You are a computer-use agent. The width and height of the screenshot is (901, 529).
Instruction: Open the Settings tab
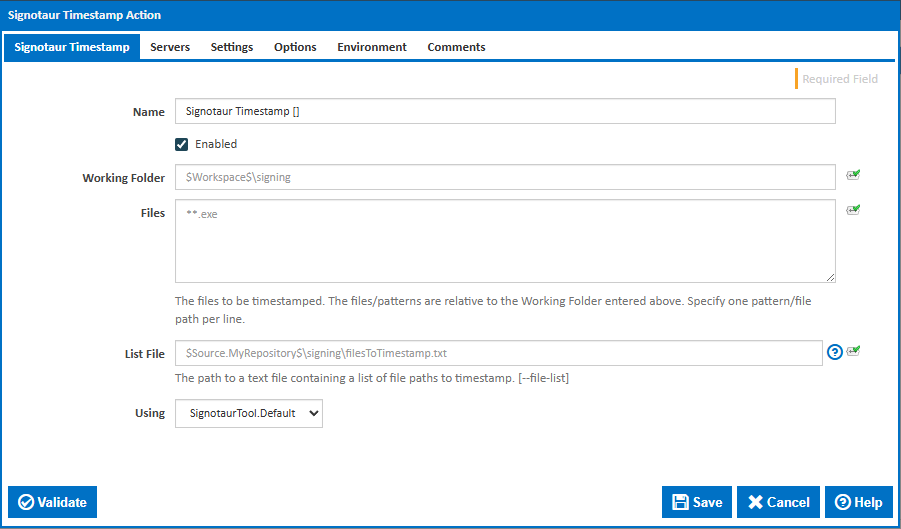pos(231,47)
